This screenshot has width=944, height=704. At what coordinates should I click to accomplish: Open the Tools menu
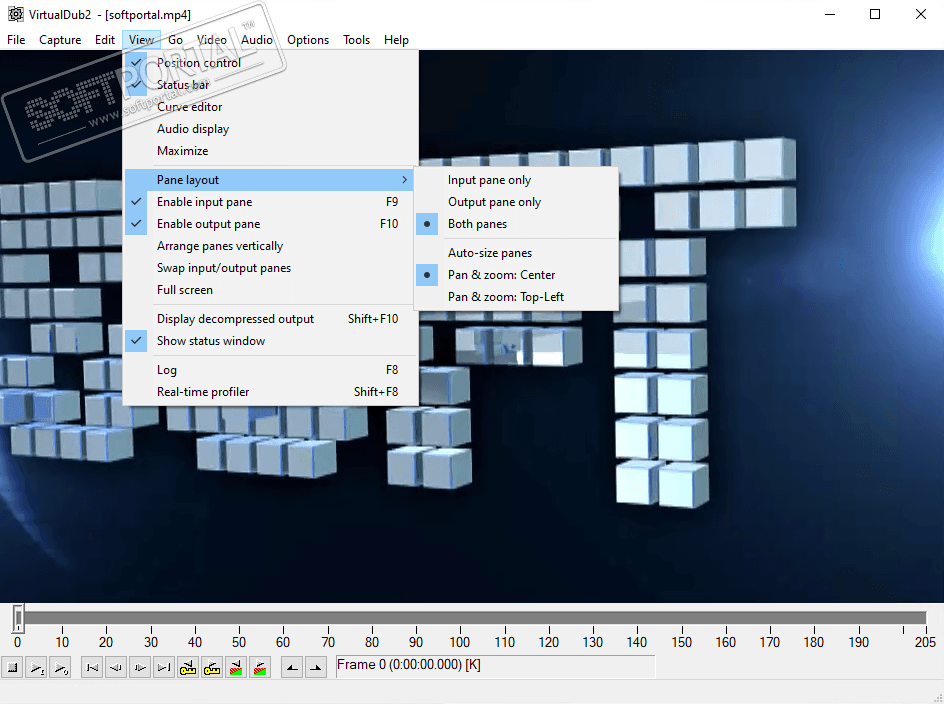pyautogui.click(x=356, y=40)
